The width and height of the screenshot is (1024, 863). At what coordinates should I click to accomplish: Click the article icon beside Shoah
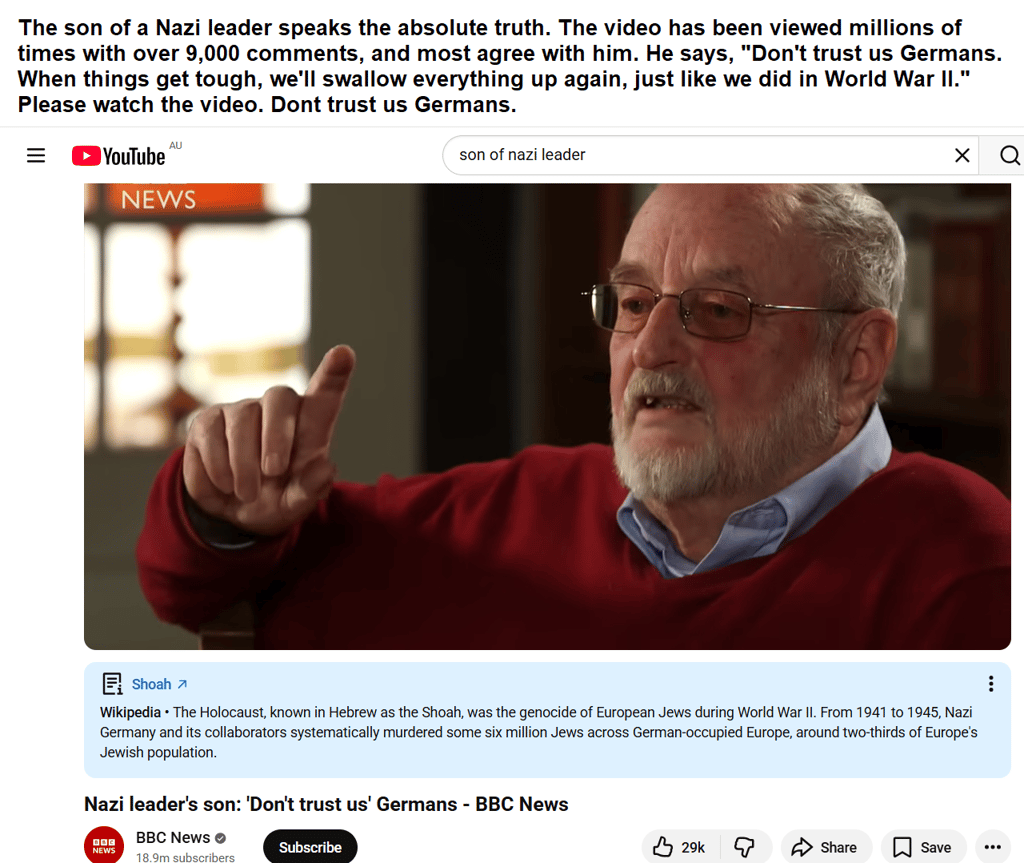(112, 684)
